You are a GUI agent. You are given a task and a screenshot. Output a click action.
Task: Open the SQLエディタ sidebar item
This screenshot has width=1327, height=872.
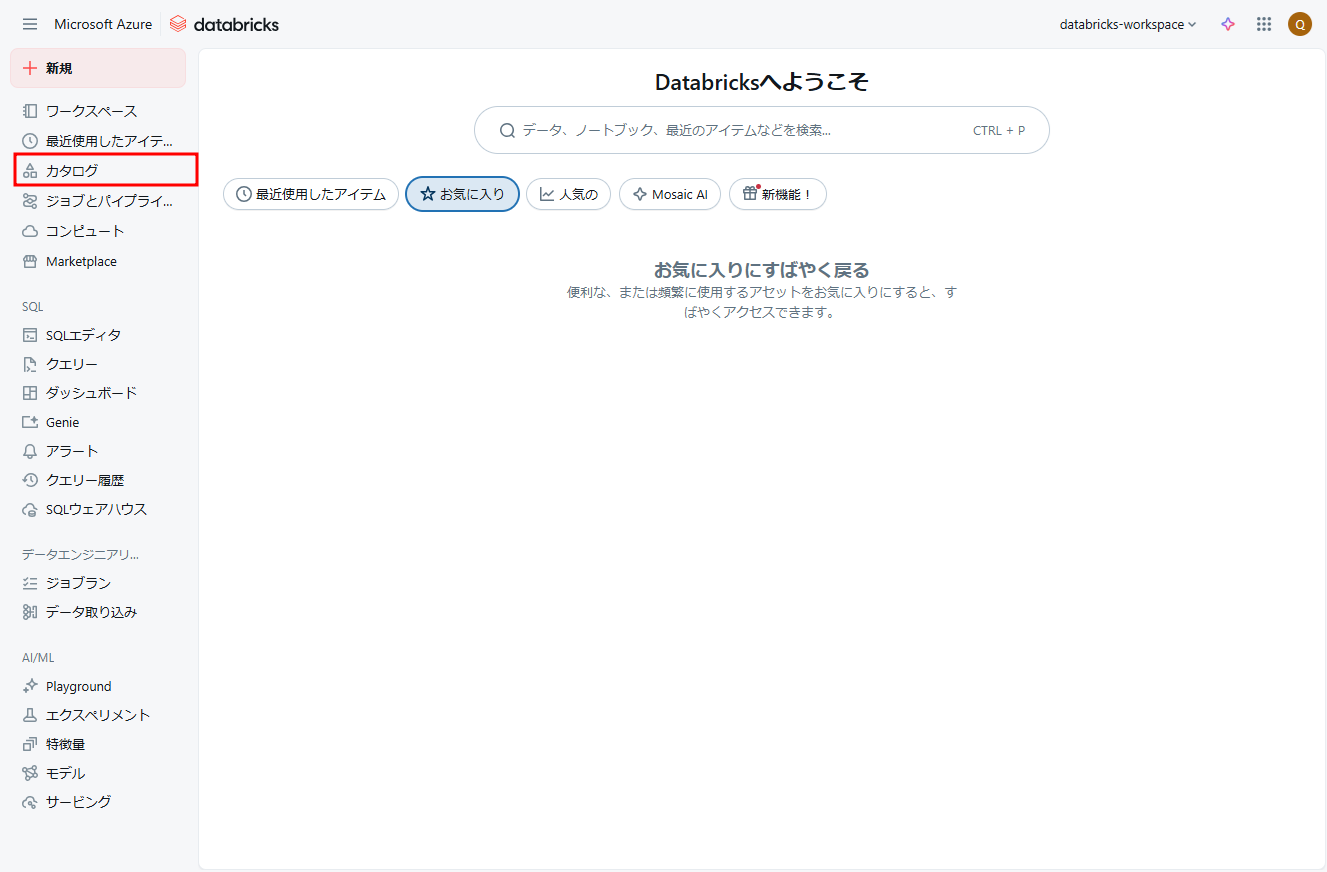pyautogui.click(x=83, y=335)
